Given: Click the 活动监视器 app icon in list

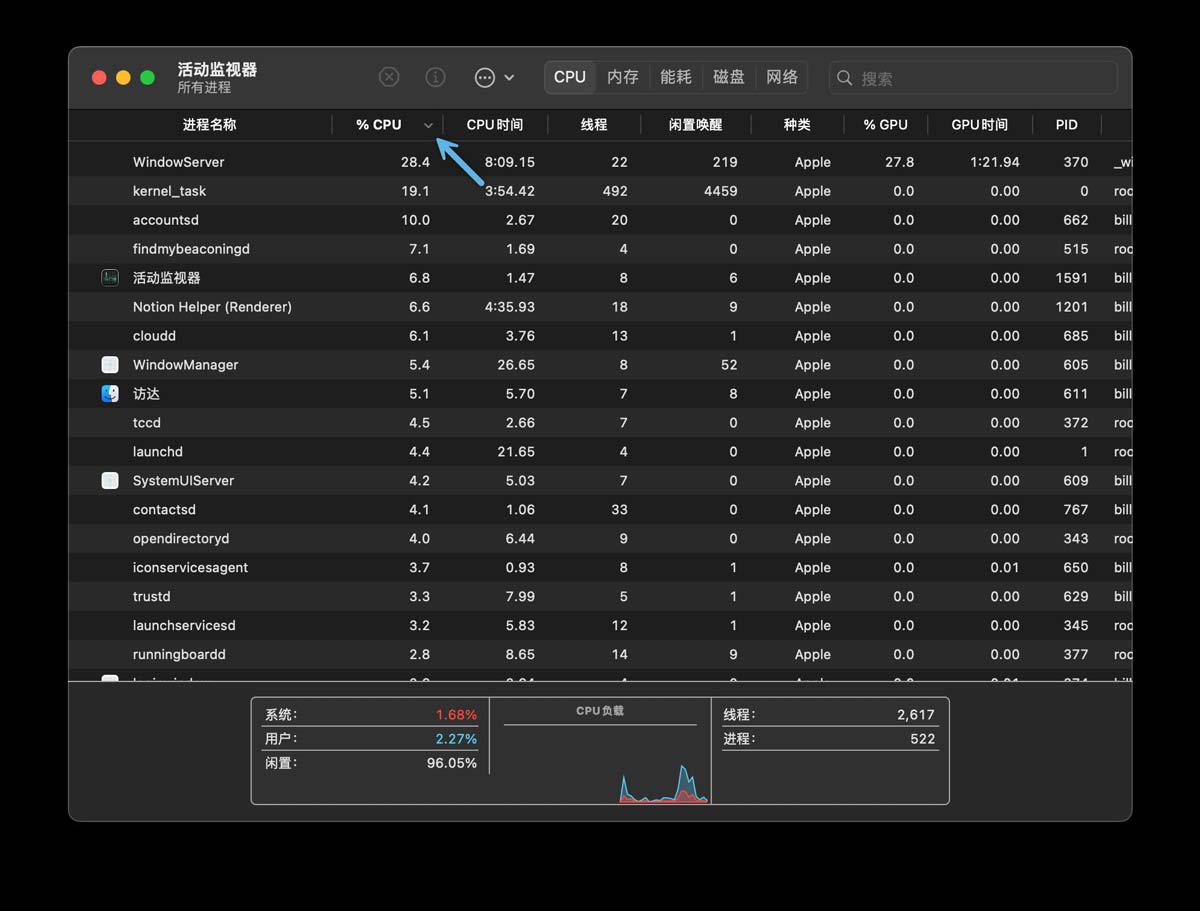Looking at the screenshot, I should tap(110, 278).
